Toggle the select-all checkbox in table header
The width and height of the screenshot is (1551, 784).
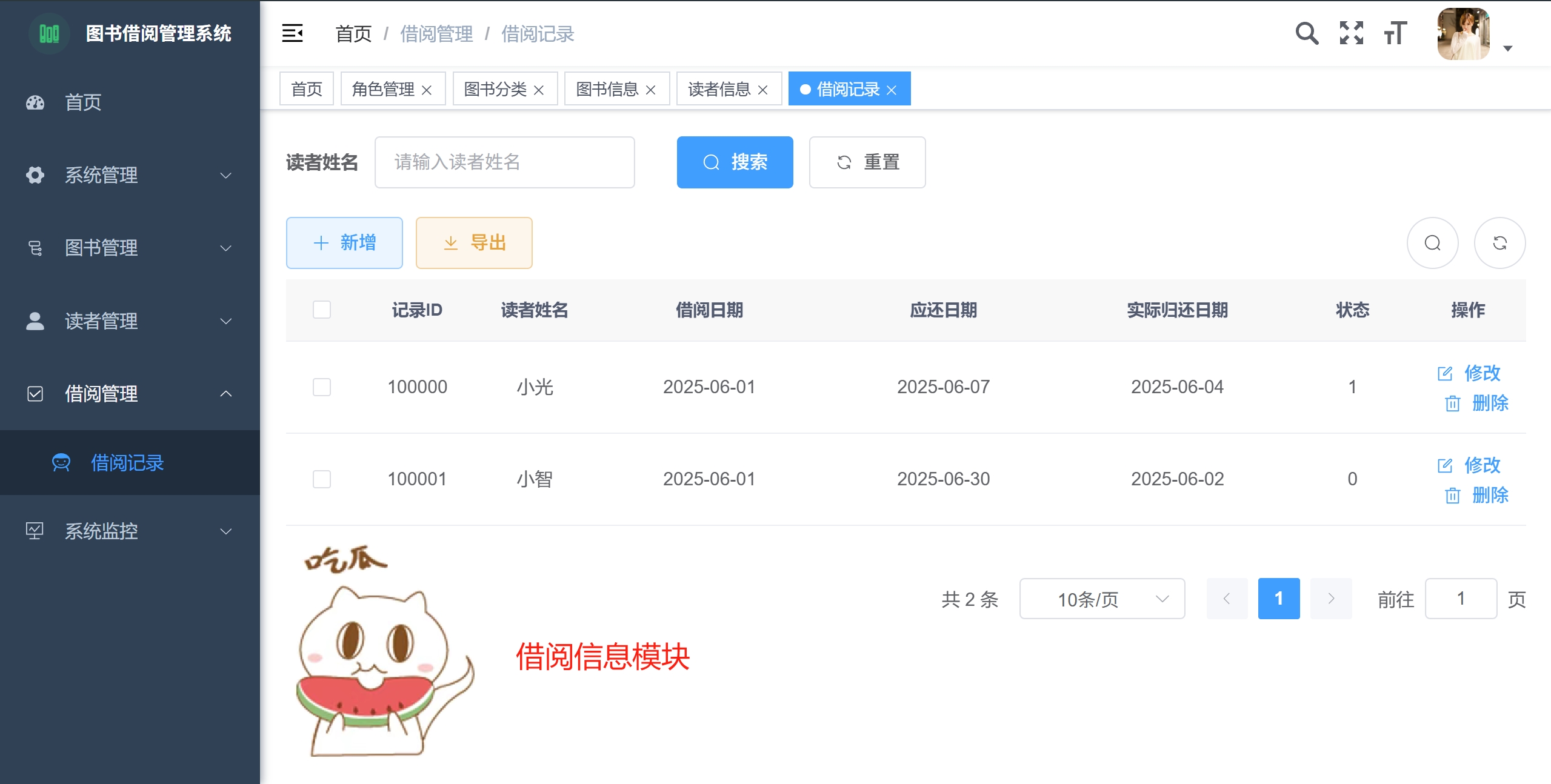322,310
